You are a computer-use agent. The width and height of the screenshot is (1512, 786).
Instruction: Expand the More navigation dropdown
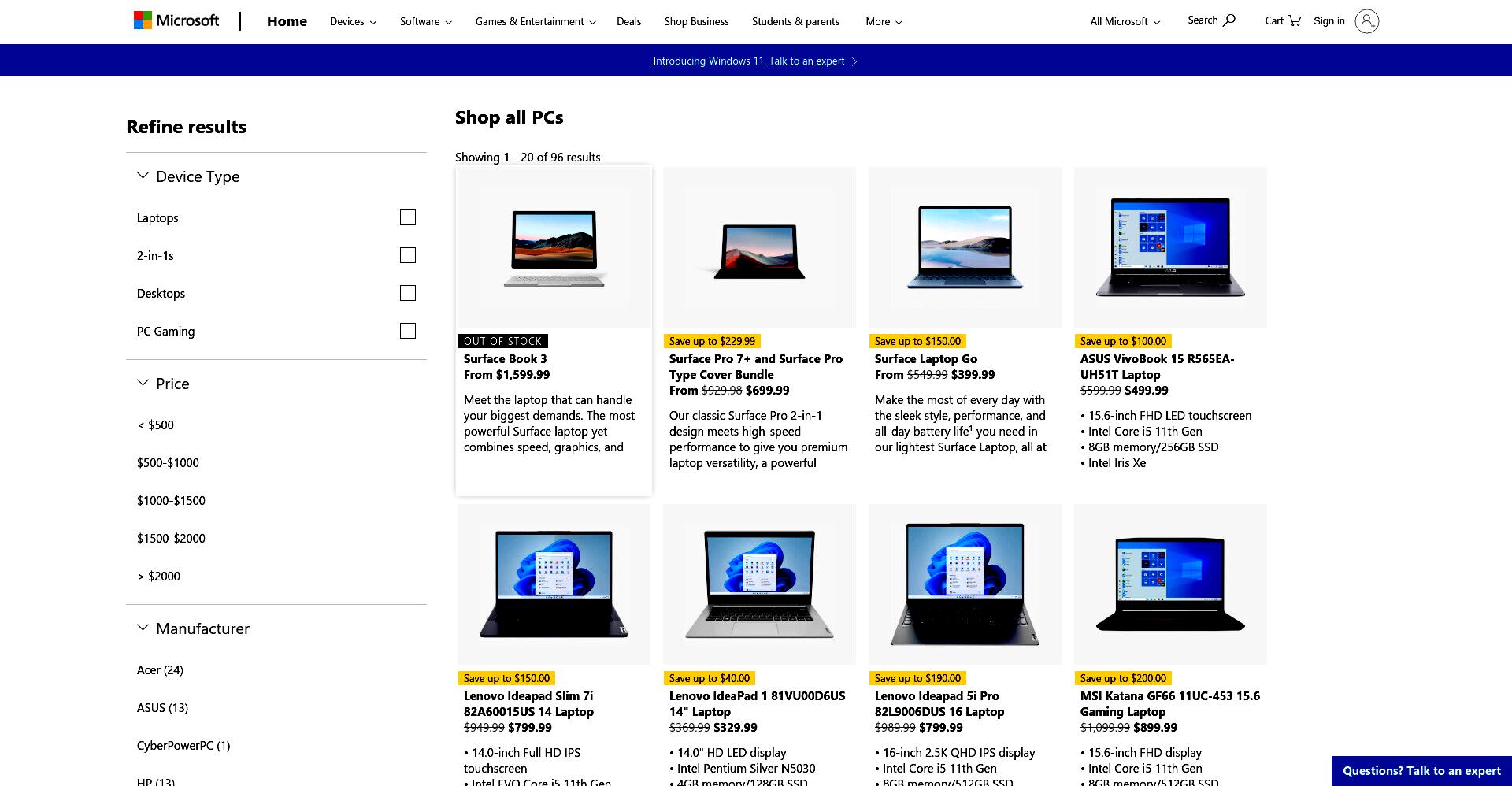click(x=884, y=21)
